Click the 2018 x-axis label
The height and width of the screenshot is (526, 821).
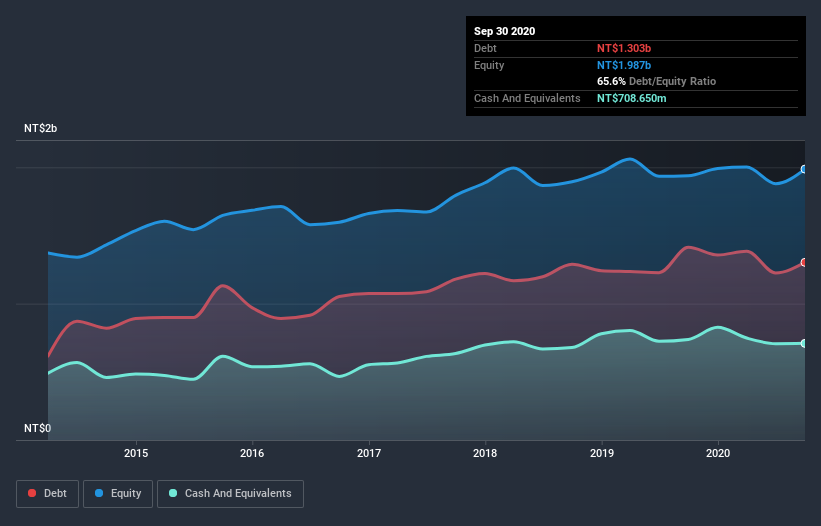tap(485, 453)
